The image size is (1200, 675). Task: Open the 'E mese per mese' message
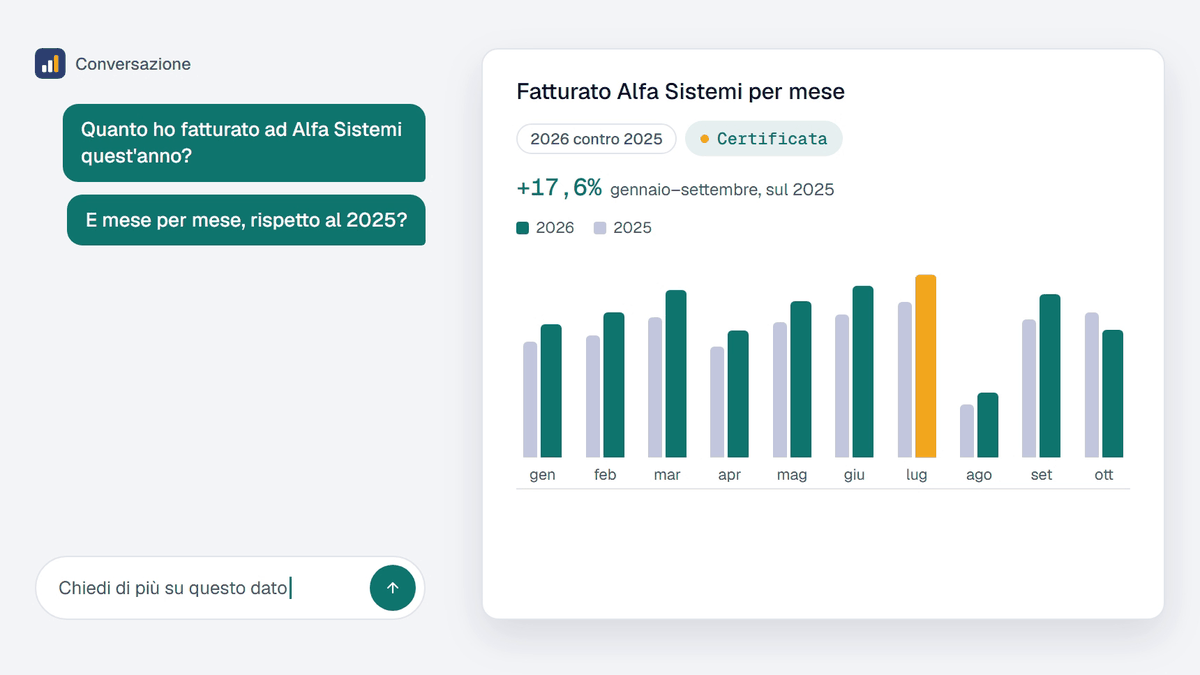246,220
